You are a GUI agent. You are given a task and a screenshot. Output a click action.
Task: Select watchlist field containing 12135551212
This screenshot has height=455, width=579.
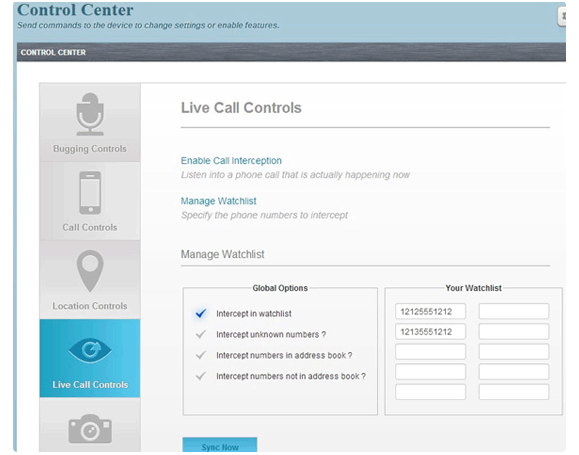coord(430,332)
